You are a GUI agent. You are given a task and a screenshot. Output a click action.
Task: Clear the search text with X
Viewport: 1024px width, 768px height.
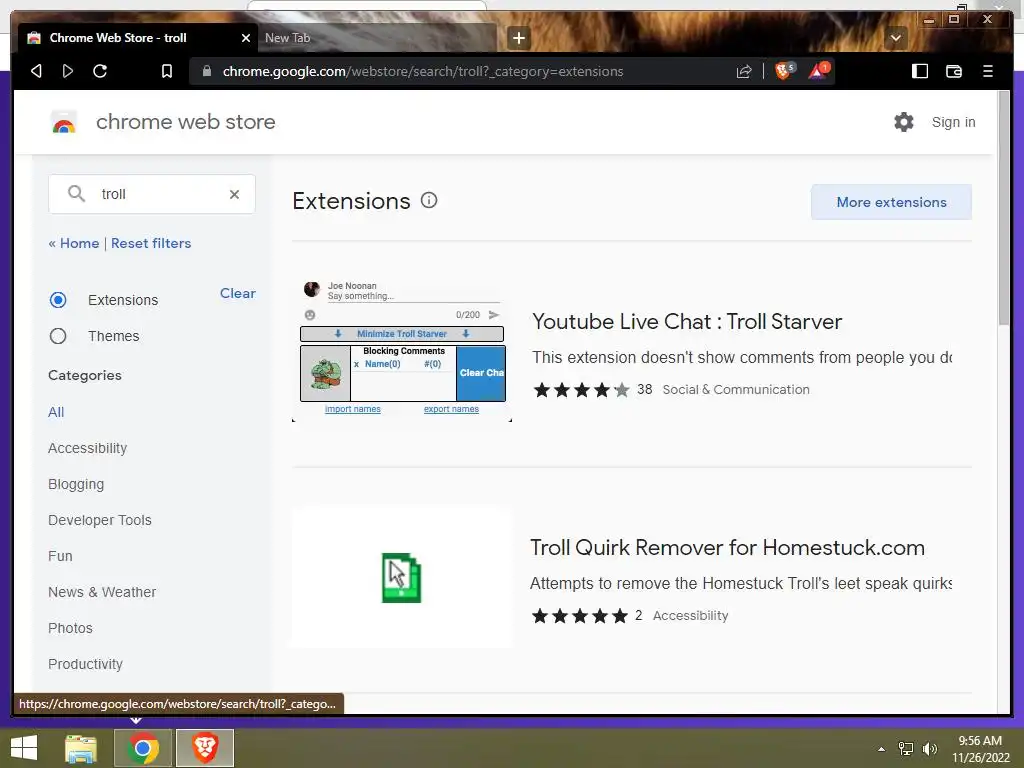click(234, 194)
